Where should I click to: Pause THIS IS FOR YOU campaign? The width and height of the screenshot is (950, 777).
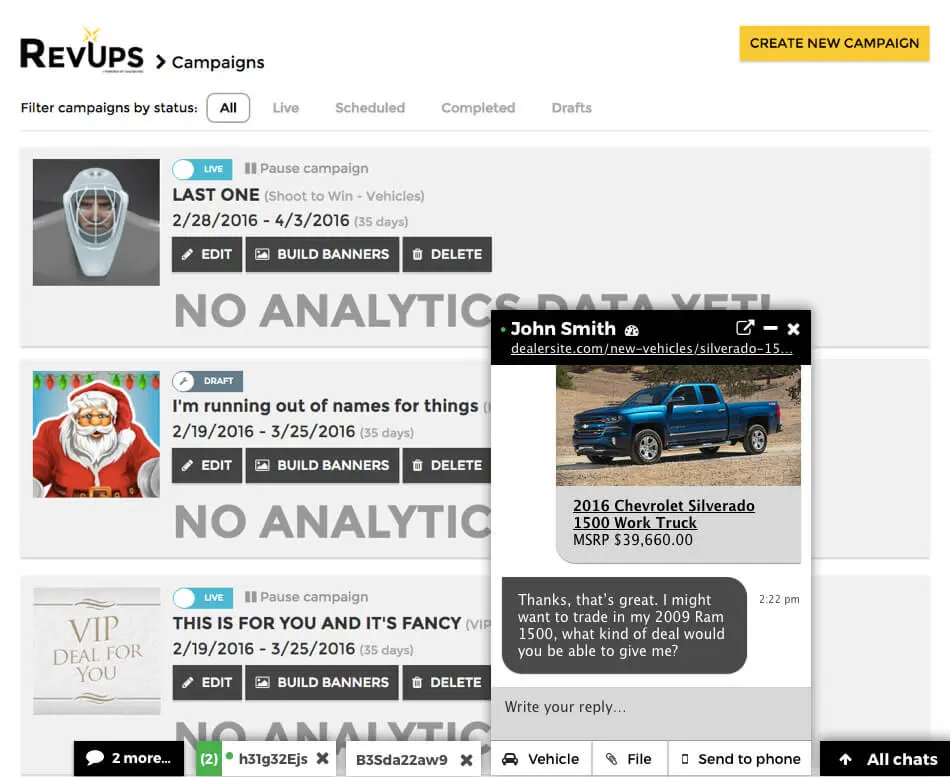click(x=307, y=597)
